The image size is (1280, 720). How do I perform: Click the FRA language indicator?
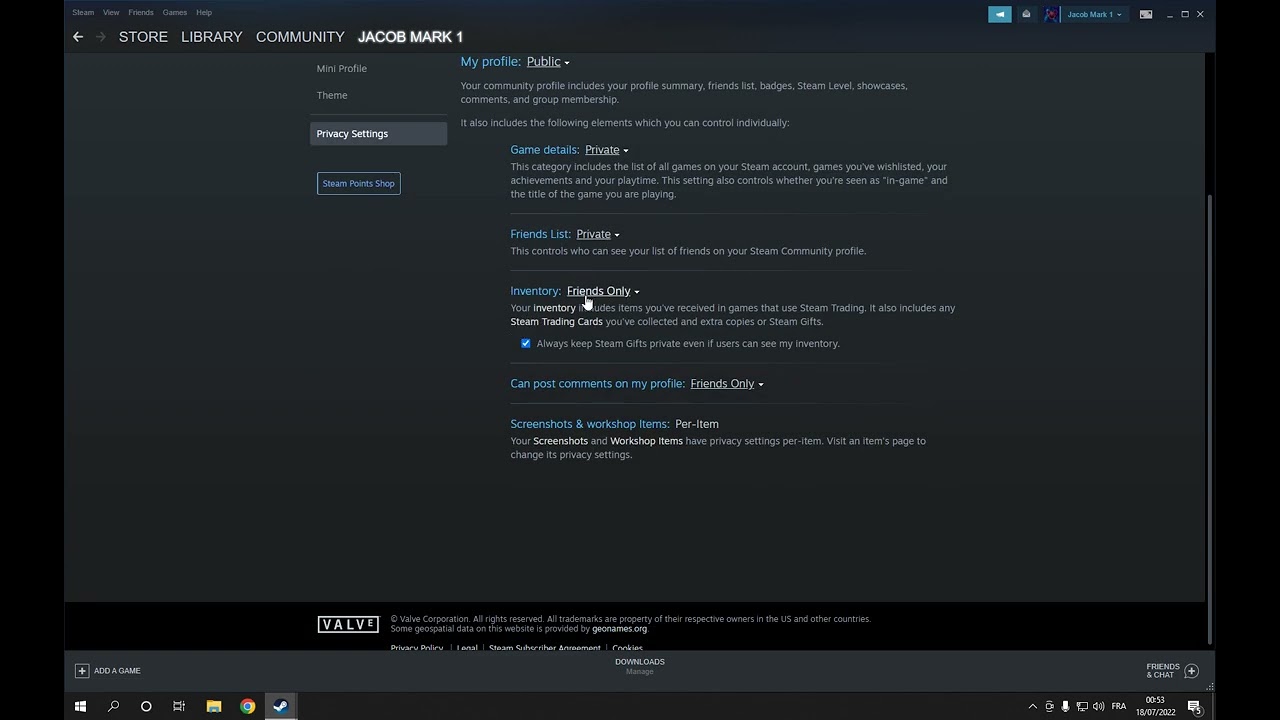[x=1119, y=707]
